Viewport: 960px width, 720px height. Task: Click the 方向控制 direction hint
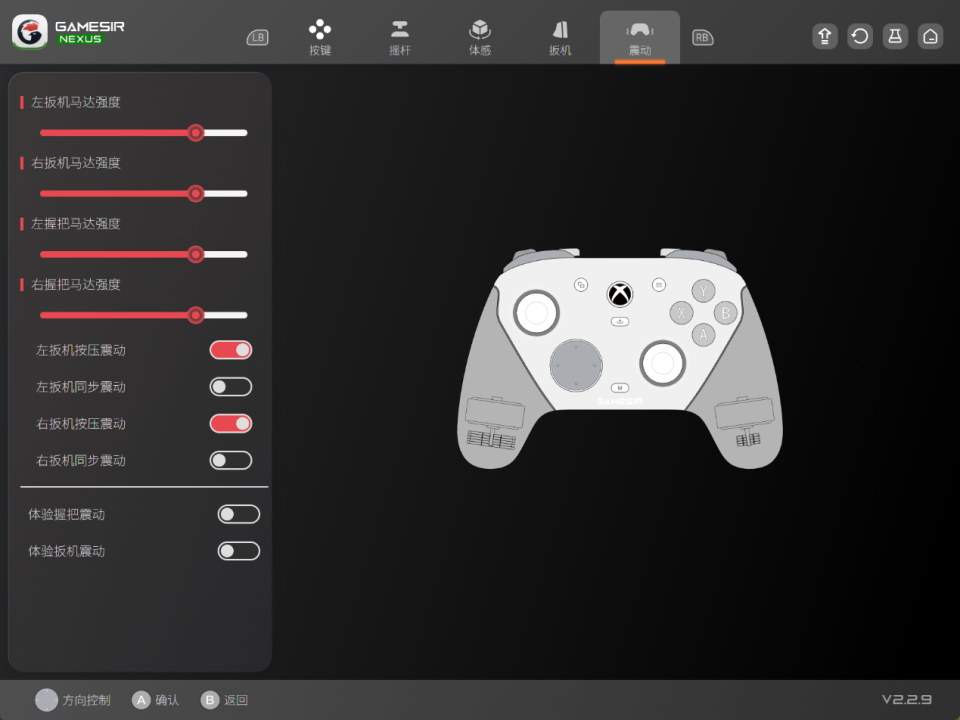73,700
